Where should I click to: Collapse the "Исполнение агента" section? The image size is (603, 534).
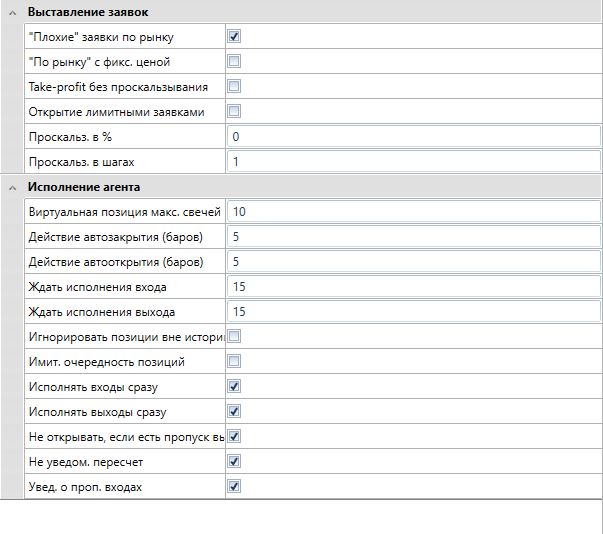pos(9,187)
